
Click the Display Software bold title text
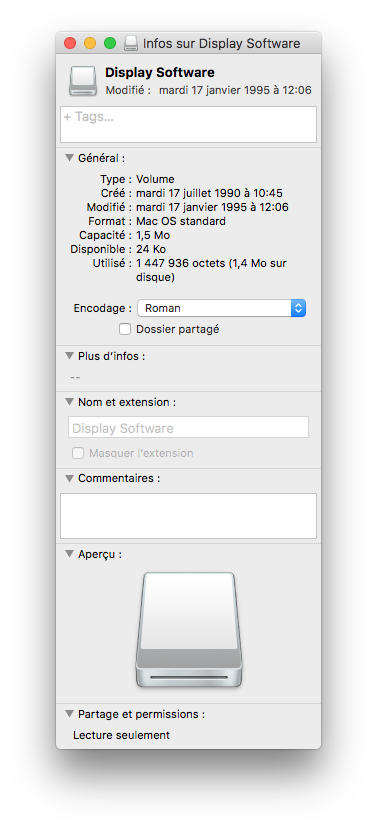click(x=160, y=73)
